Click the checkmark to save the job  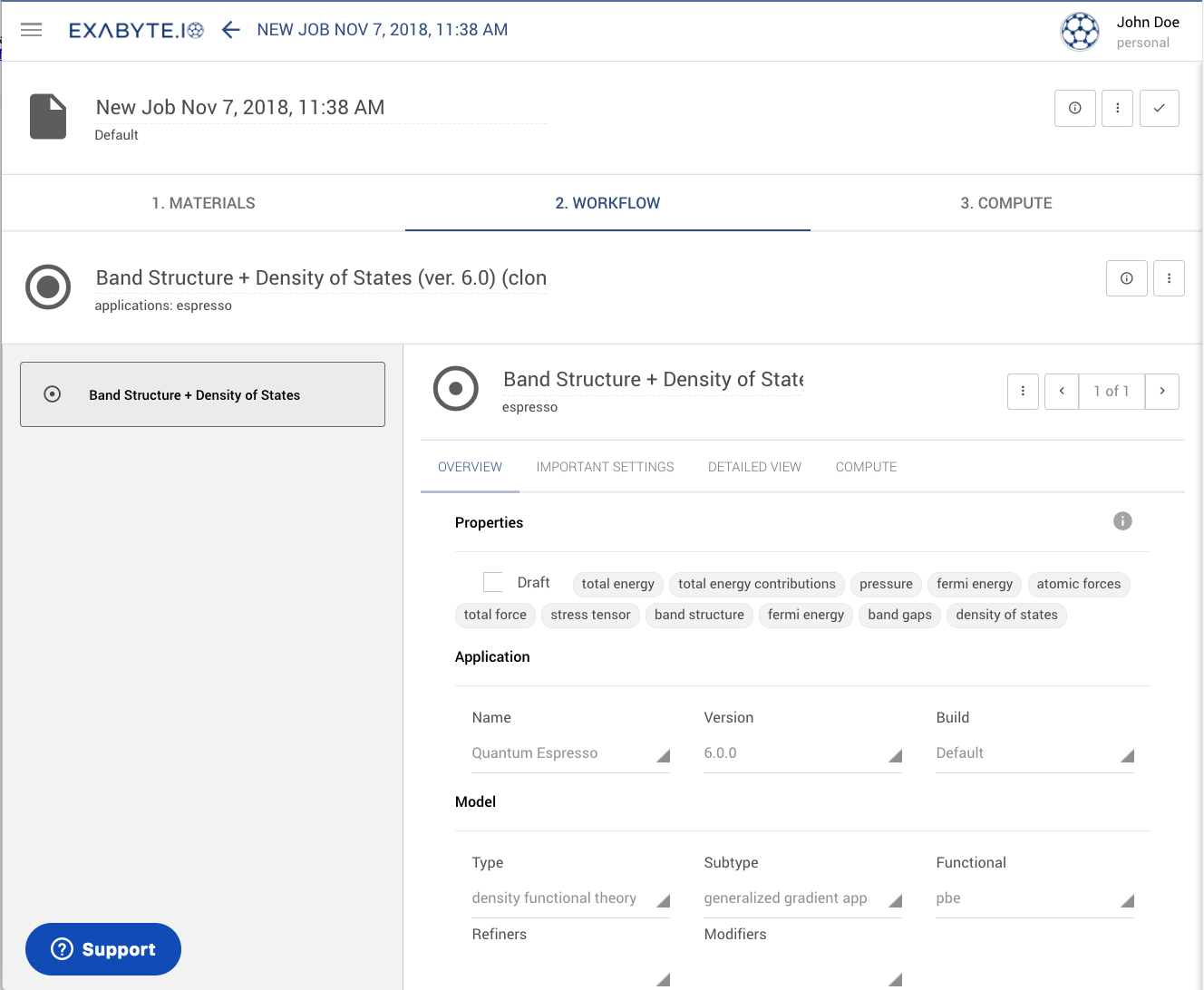(1159, 108)
